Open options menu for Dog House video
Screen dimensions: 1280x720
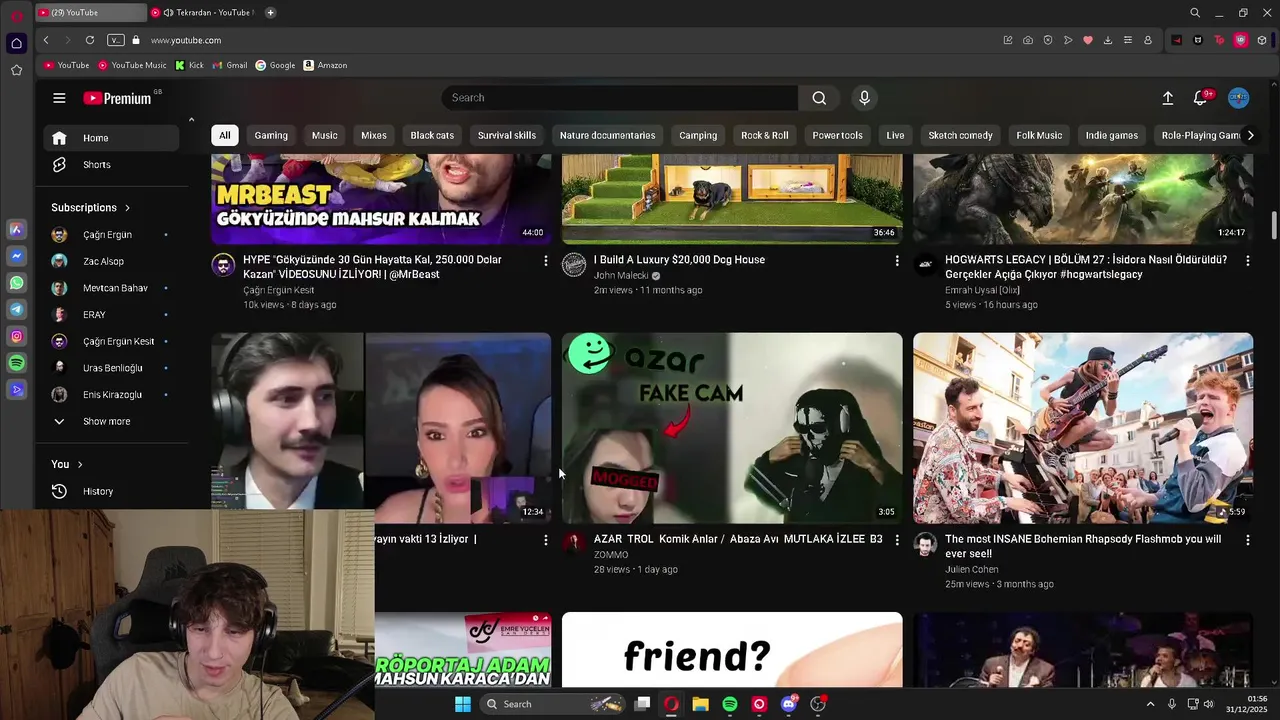tap(897, 261)
